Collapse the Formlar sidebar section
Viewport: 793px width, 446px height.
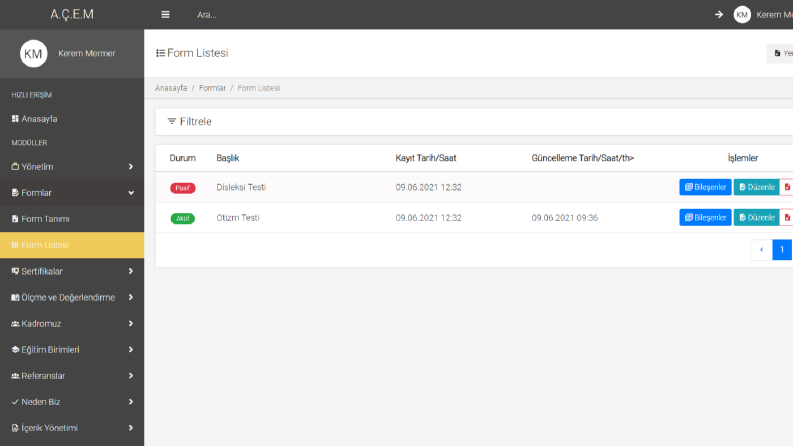(x=72, y=193)
